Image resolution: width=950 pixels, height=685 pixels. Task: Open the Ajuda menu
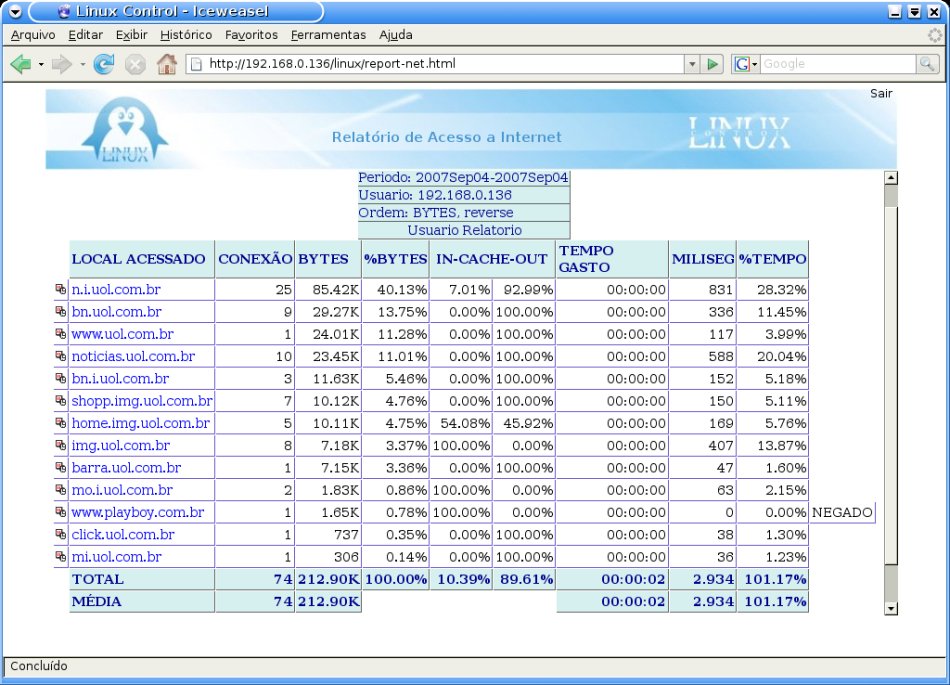(x=396, y=35)
